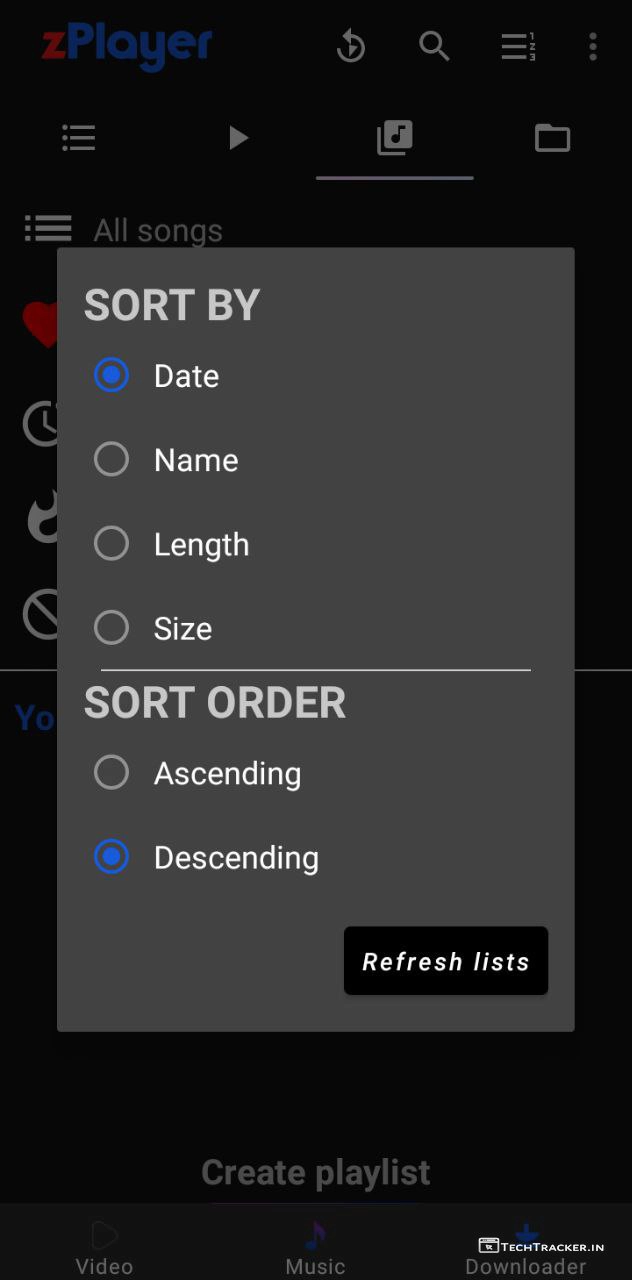632x1280 pixels.
Task: Tap the numbered sort list icon
Action: [518, 46]
